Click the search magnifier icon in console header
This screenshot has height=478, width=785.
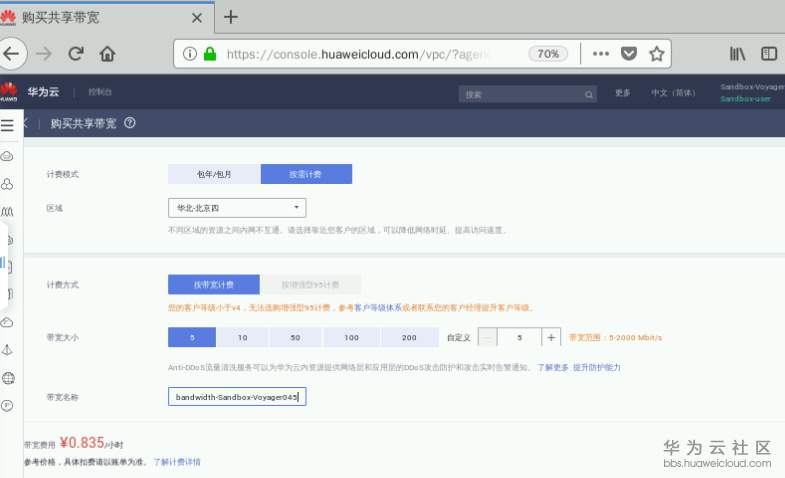tap(589, 94)
